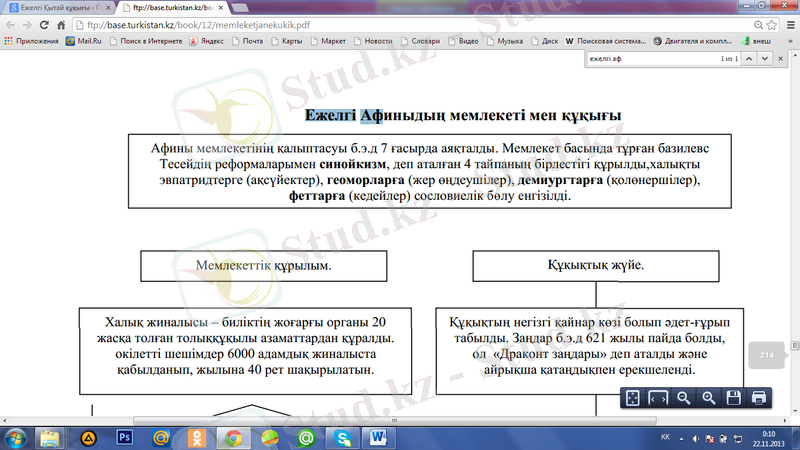This screenshot has width=800, height=450.
Task: Switch to Microsoft Word in the taskbar
Action: (379, 438)
